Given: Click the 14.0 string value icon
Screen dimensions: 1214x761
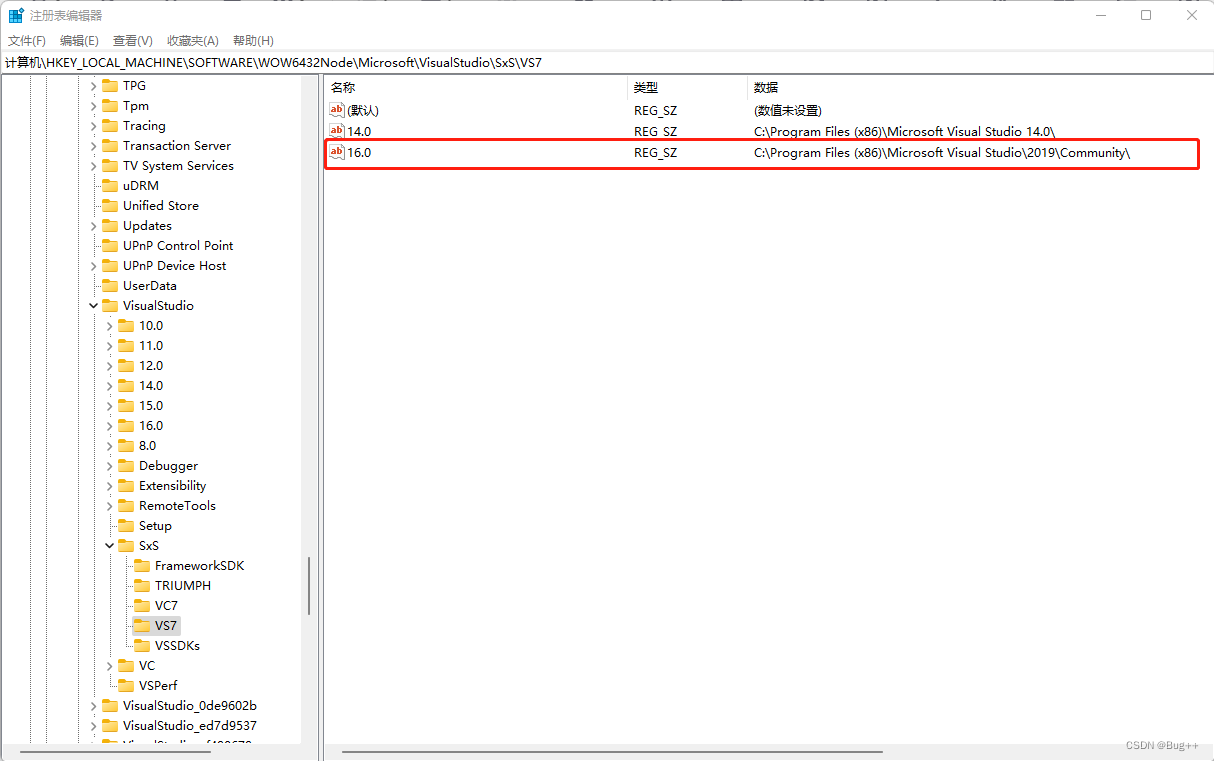Looking at the screenshot, I should point(337,131).
